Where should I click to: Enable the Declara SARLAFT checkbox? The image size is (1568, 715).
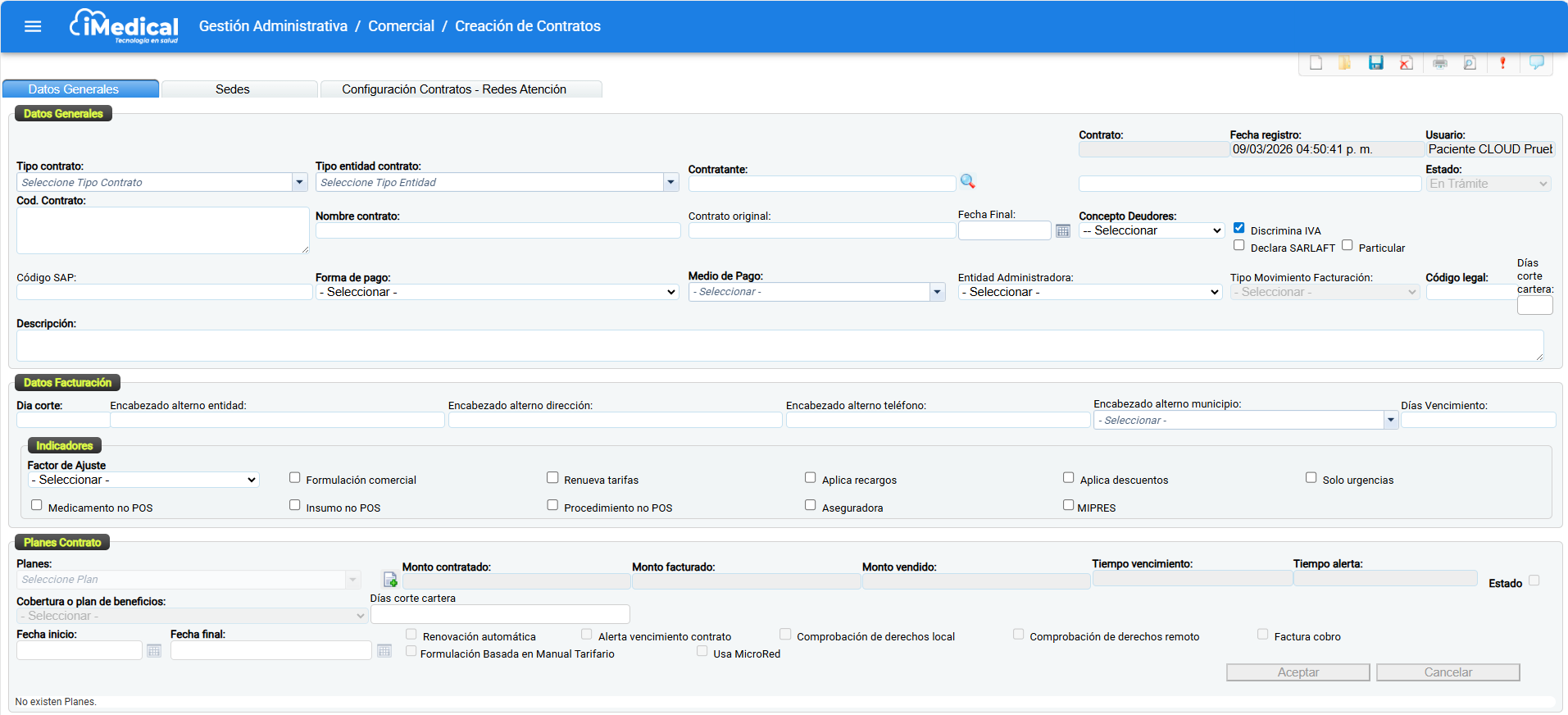(x=1238, y=245)
